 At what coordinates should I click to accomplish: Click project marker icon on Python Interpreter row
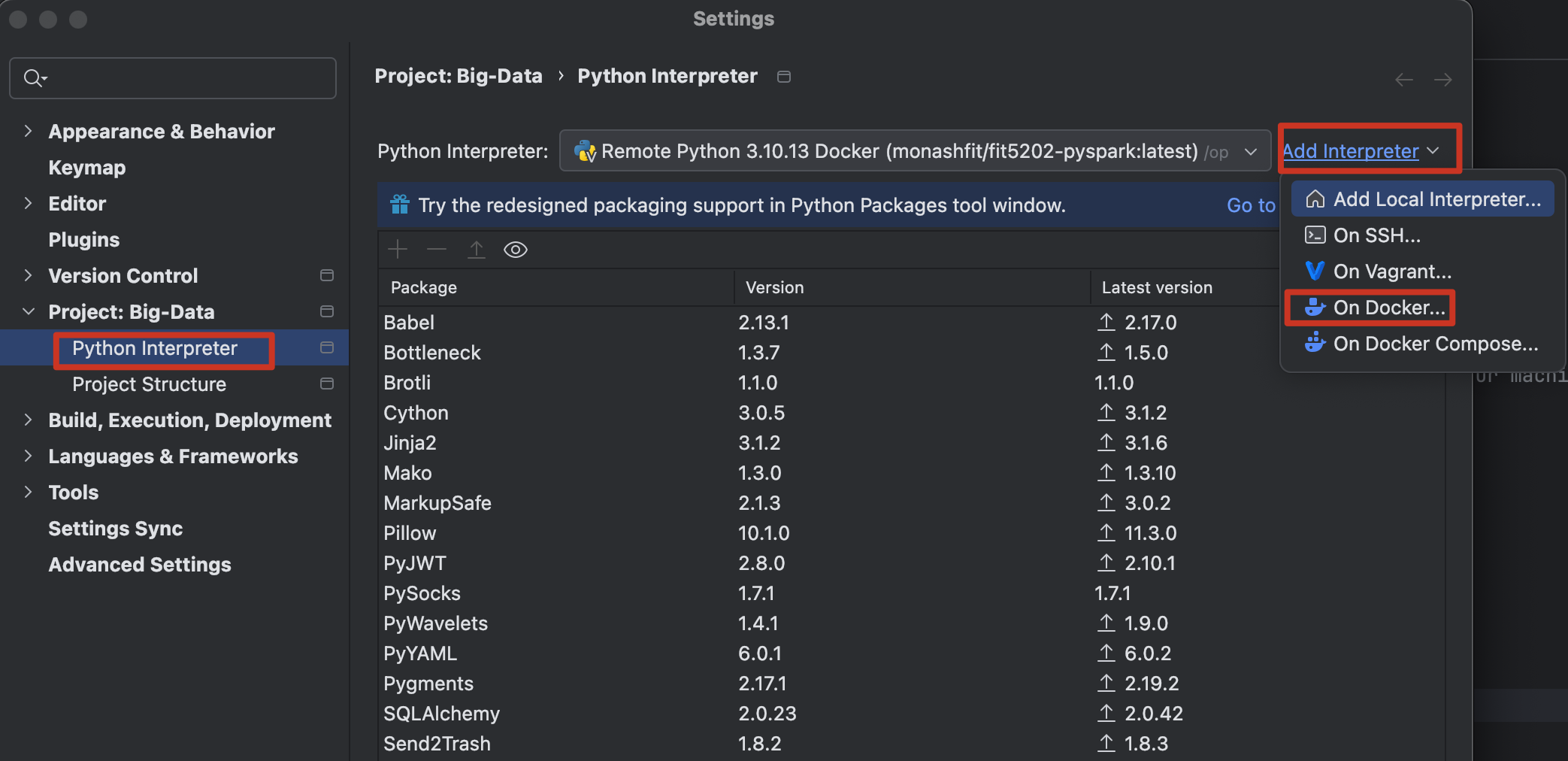327,347
